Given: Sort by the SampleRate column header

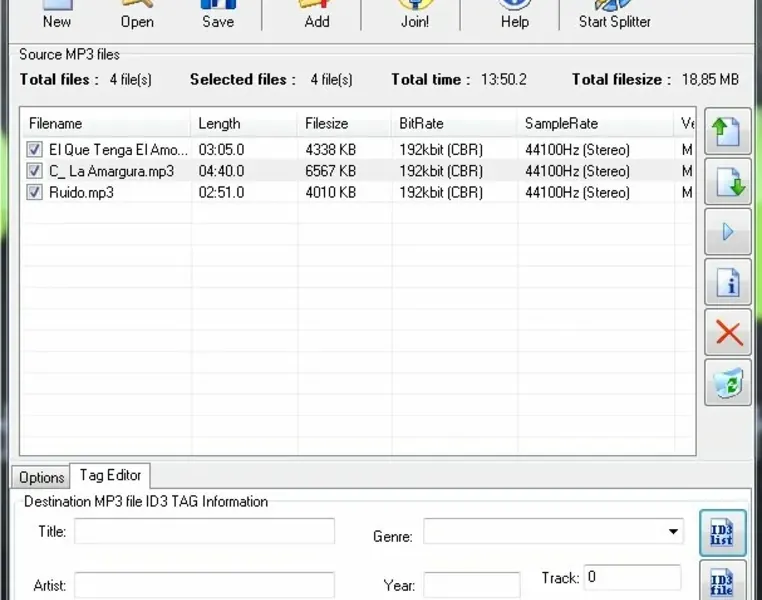Looking at the screenshot, I should tap(596, 123).
